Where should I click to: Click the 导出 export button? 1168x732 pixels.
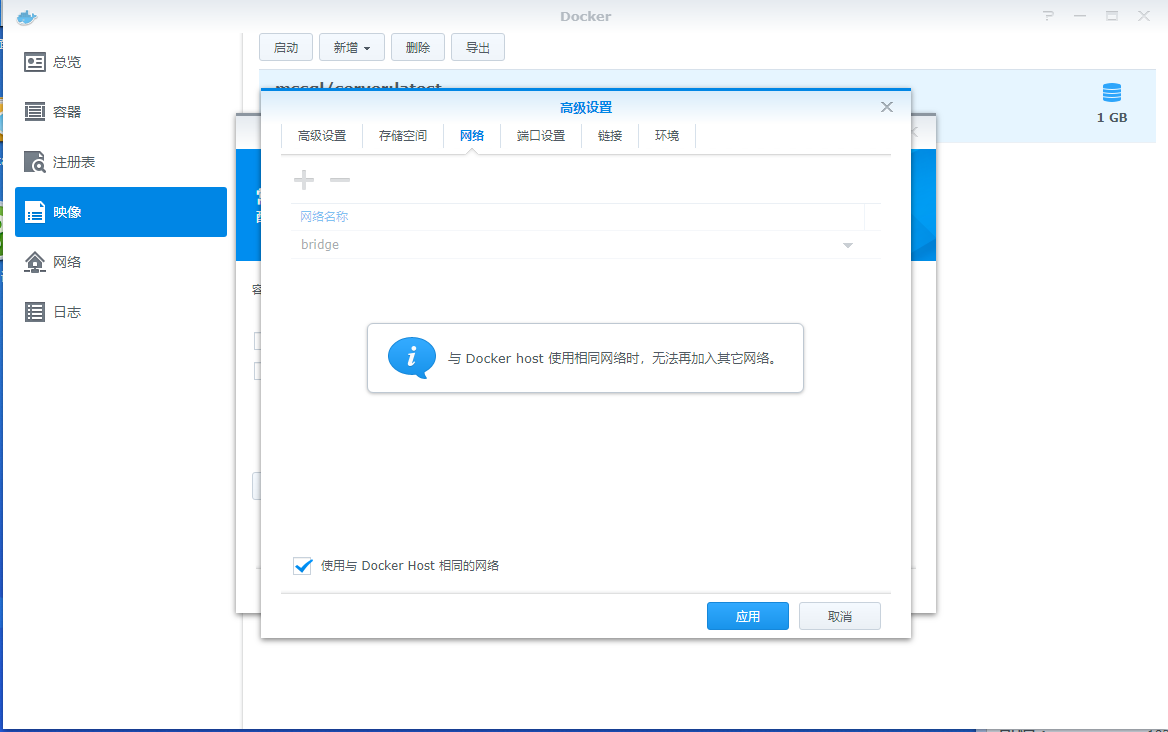(x=478, y=47)
